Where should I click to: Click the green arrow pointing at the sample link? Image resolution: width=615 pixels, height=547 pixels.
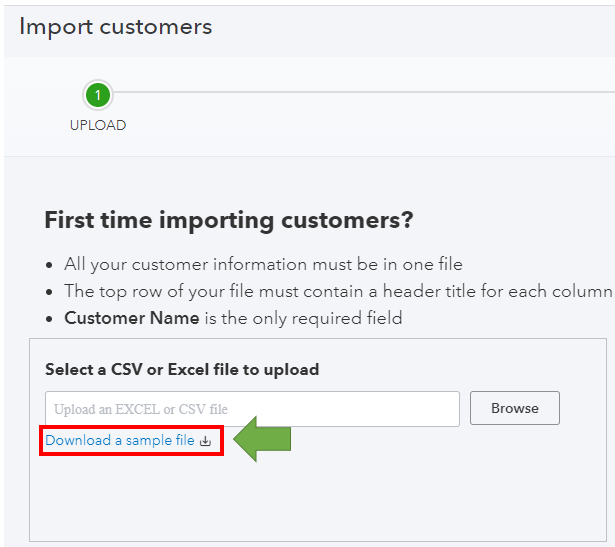point(260,440)
